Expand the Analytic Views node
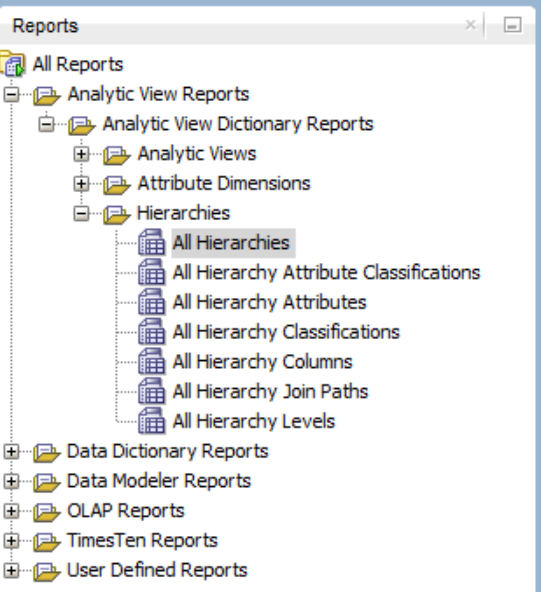This screenshot has height=592, width=541. click(81, 154)
